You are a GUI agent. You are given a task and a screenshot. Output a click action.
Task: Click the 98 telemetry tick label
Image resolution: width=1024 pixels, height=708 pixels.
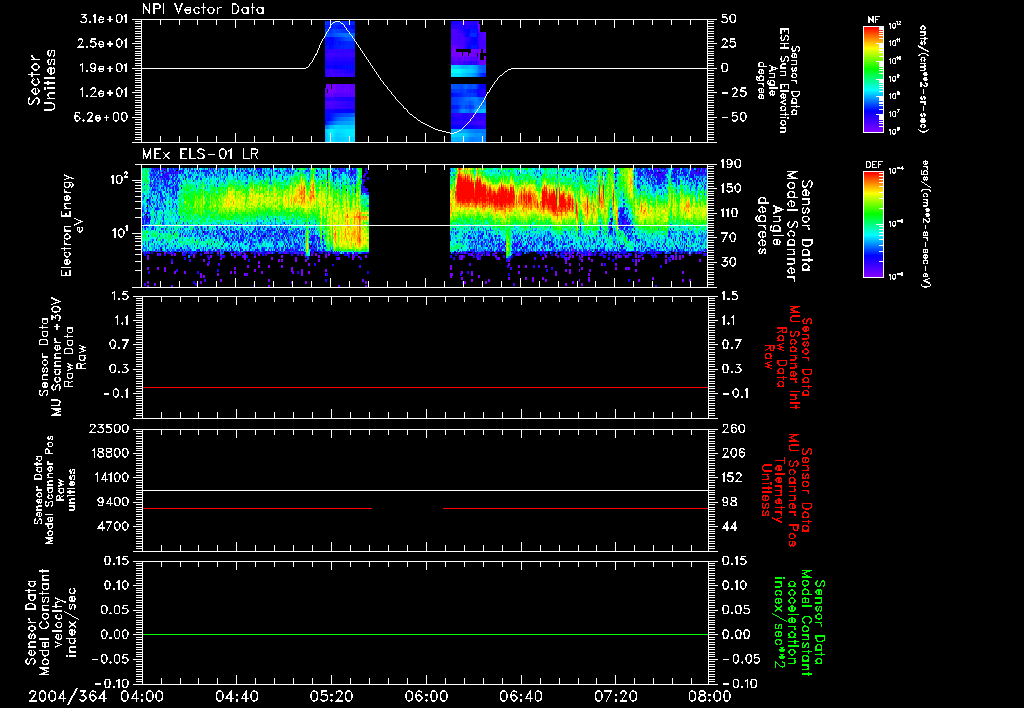pyautogui.click(x=729, y=502)
